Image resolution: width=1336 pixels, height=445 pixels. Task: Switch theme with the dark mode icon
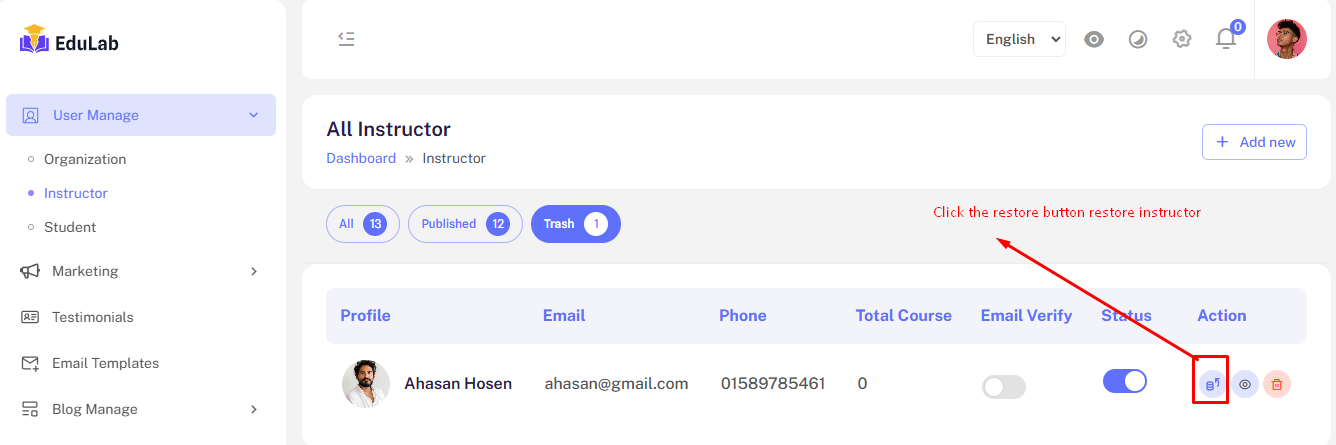[1138, 39]
